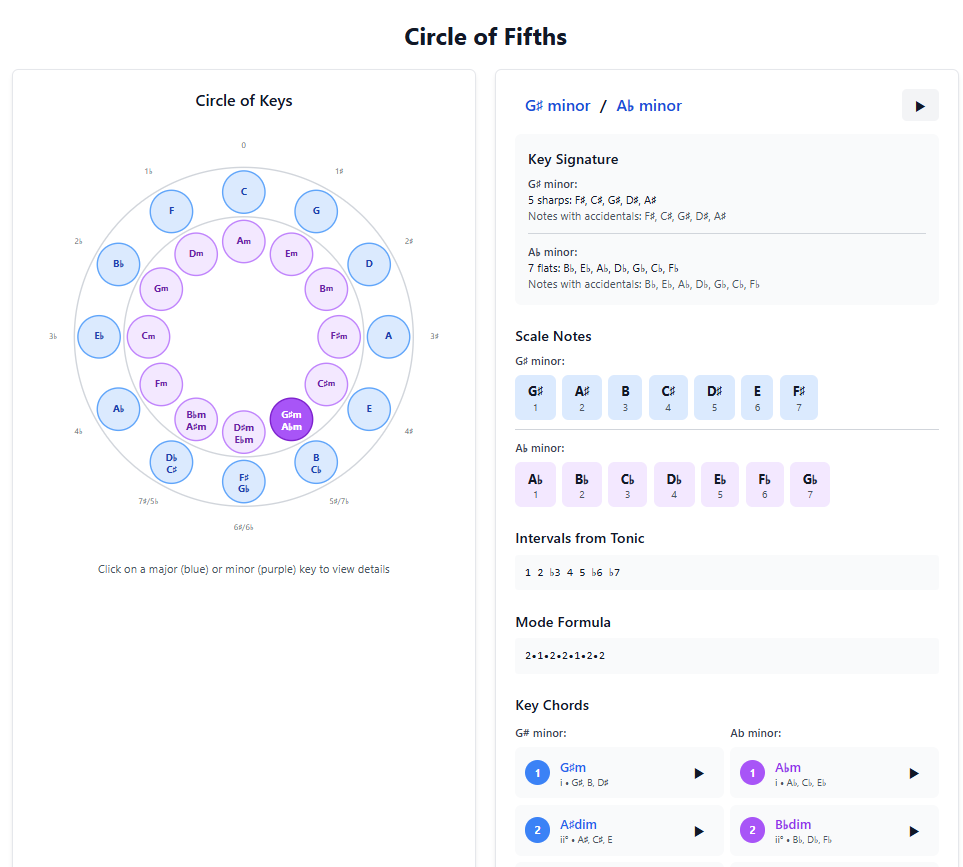This screenshot has width=963, height=867.
Task: Select the G major key circle
Action: click(316, 211)
